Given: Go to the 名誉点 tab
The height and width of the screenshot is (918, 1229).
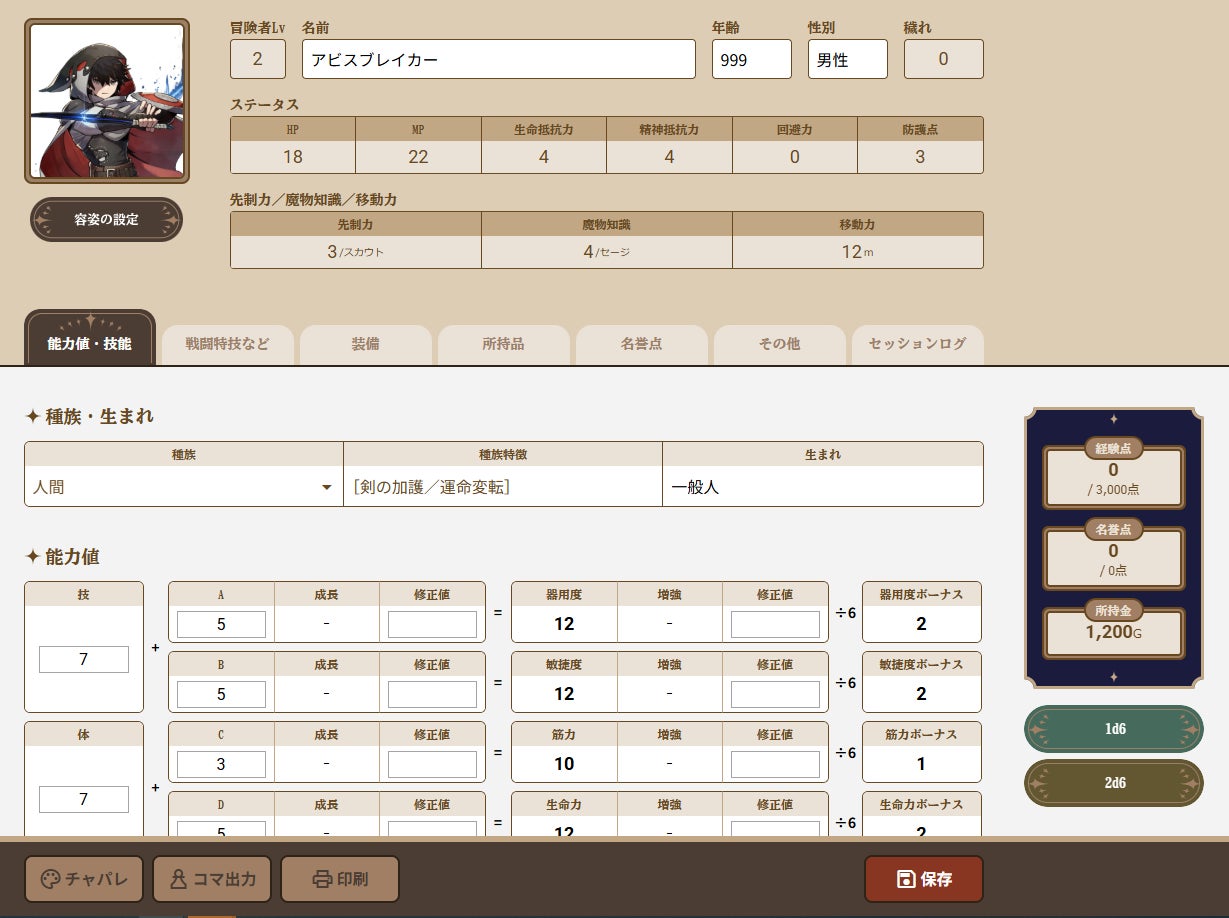Looking at the screenshot, I should click(641, 344).
